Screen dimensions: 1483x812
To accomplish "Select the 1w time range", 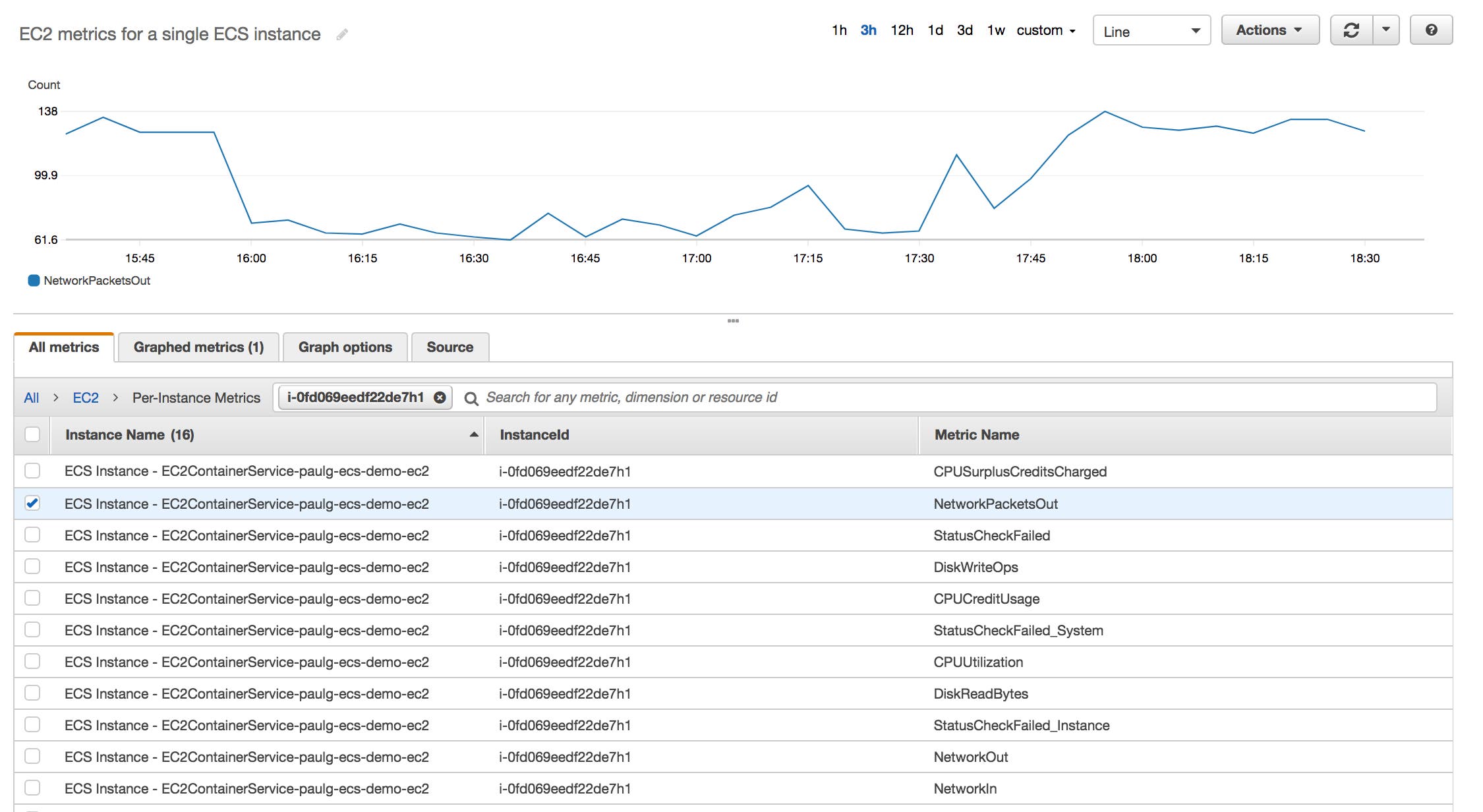I will [x=995, y=30].
